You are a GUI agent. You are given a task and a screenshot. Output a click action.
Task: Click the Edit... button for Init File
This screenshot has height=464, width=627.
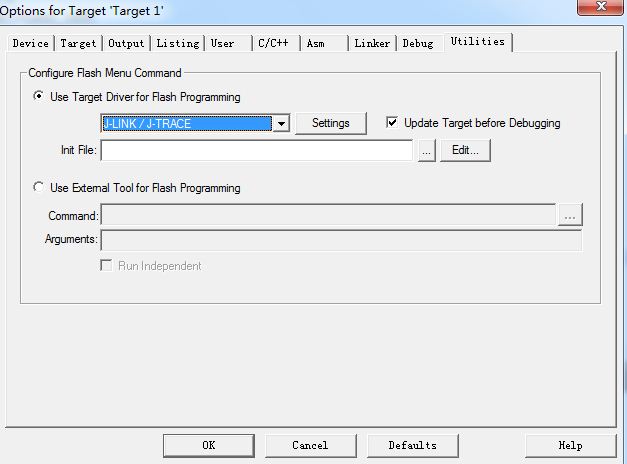pyautogui.click(x=465, y=150)
